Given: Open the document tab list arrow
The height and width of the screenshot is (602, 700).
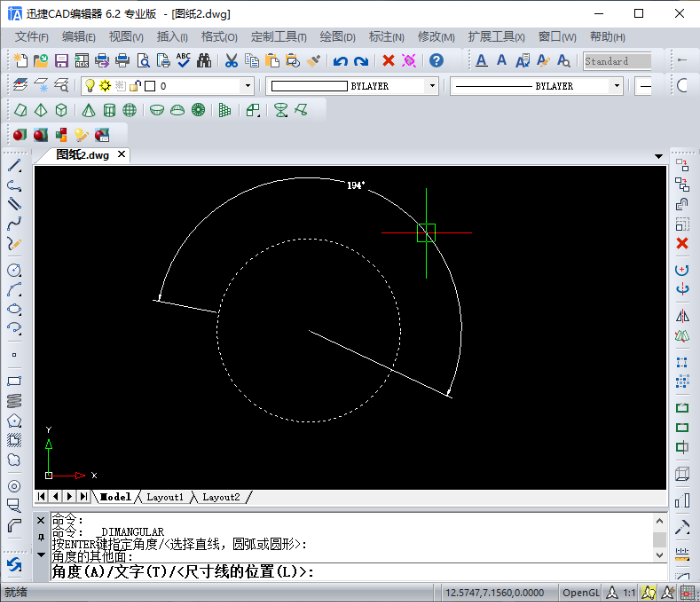Looking at the screenshot, I should pos(658,156).
